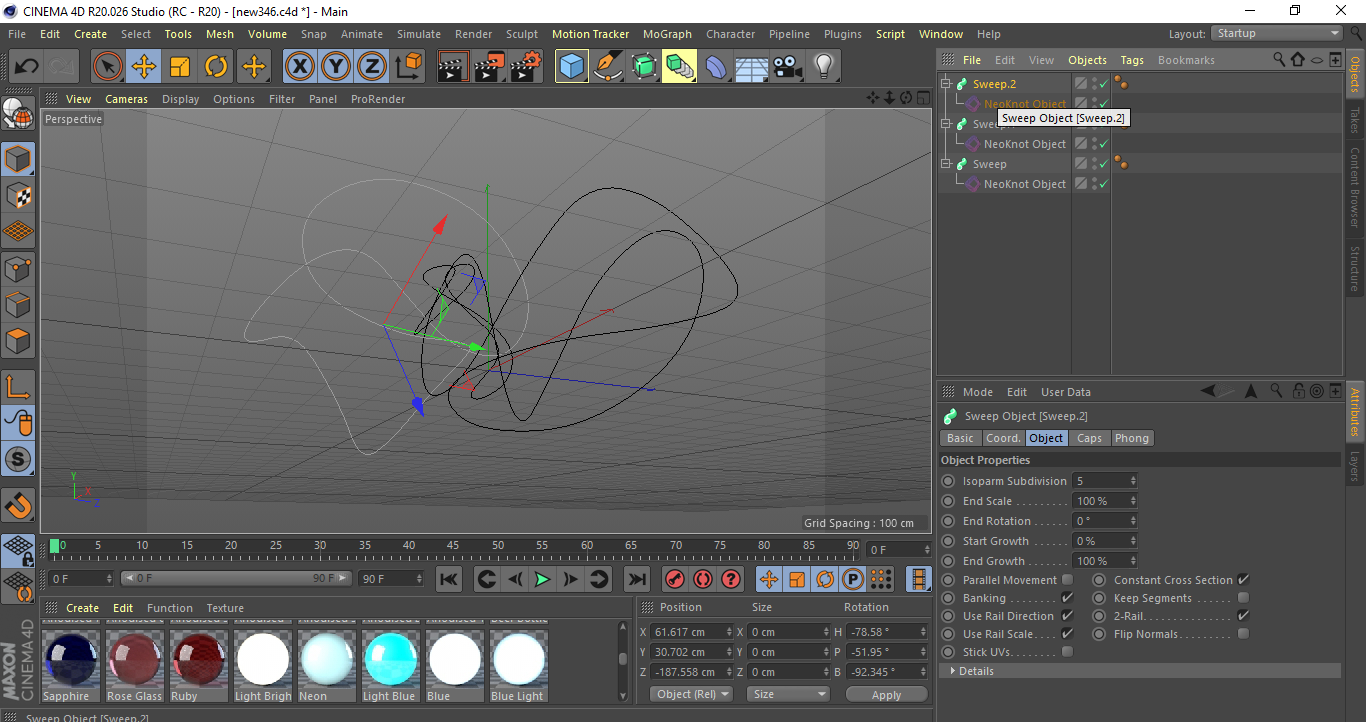1366x722 pixels.
Task: Open the Content Browser side tab
Action: click(1355, 187)
